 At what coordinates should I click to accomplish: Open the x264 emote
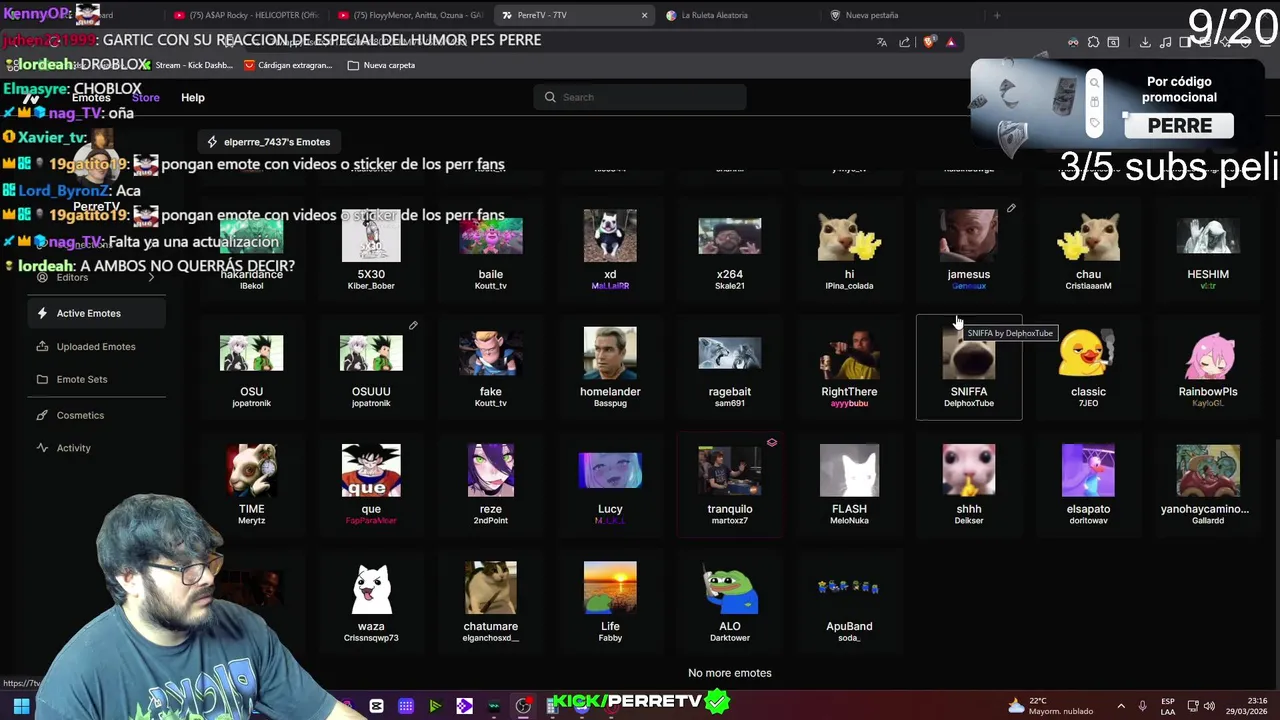coord(730,250)
